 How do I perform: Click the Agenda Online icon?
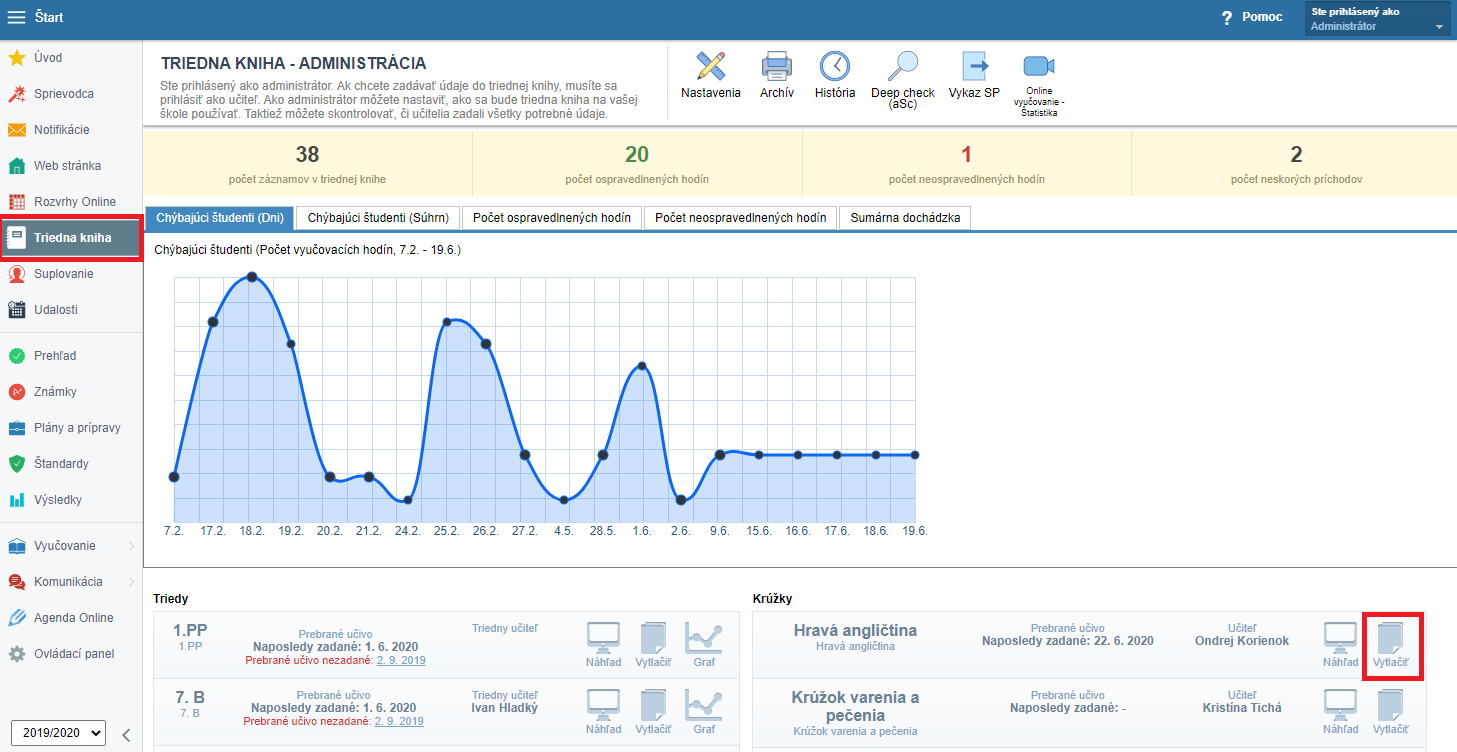tap(16, 618)
